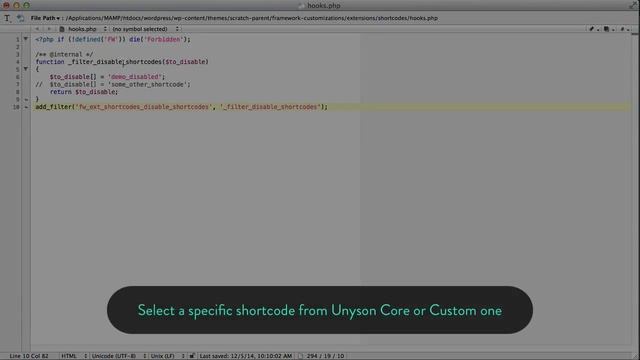Collapse the function body fold at line 5
The height and width of the screenshot is (360, 640).
26,69
